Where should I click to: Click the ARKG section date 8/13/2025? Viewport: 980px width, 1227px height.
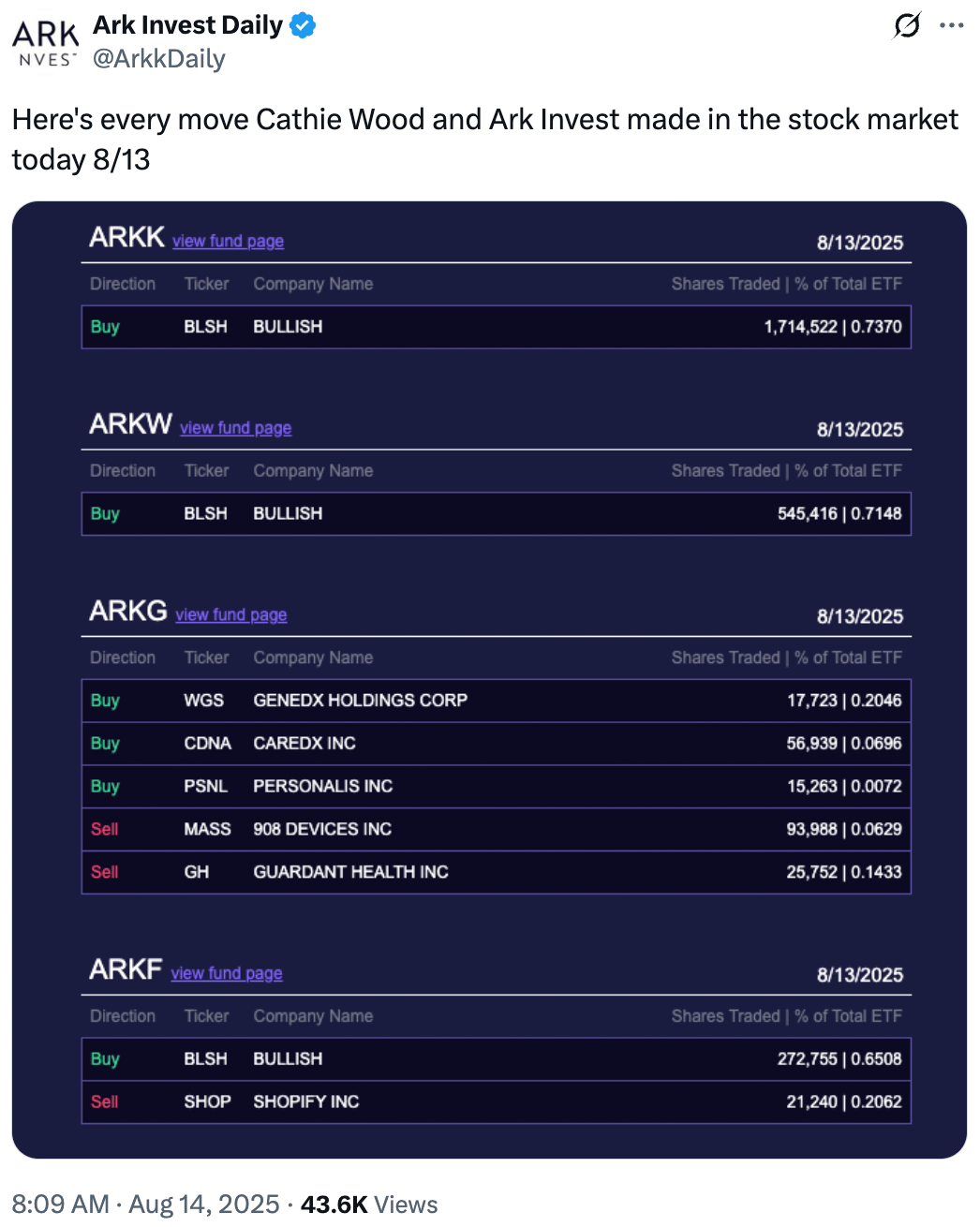860,616
